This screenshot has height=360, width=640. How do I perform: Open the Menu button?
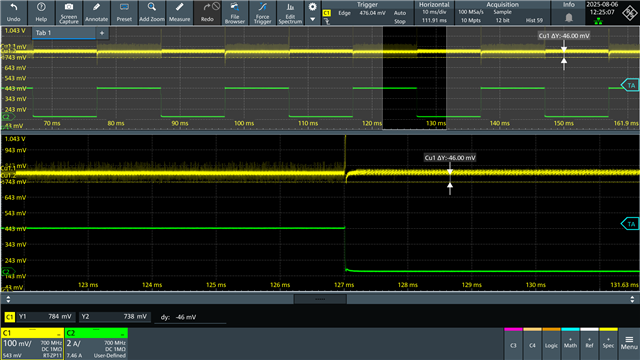[x=629, y=344]
